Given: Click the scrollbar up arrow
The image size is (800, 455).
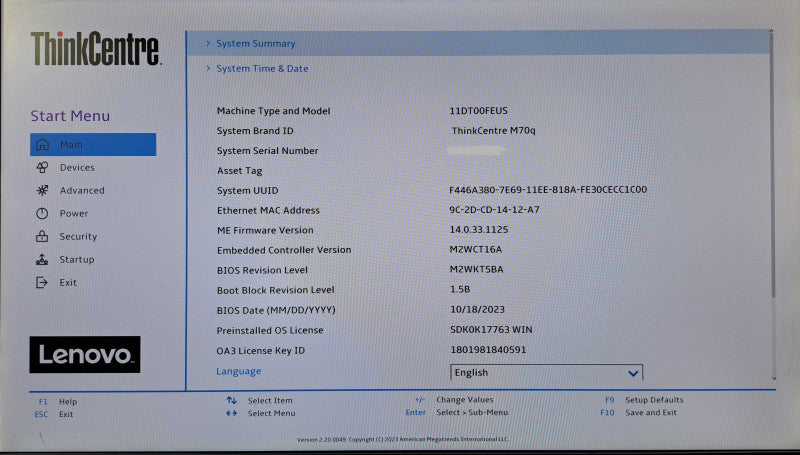Looking at the screenshot, I should click(x=771, y=32).
